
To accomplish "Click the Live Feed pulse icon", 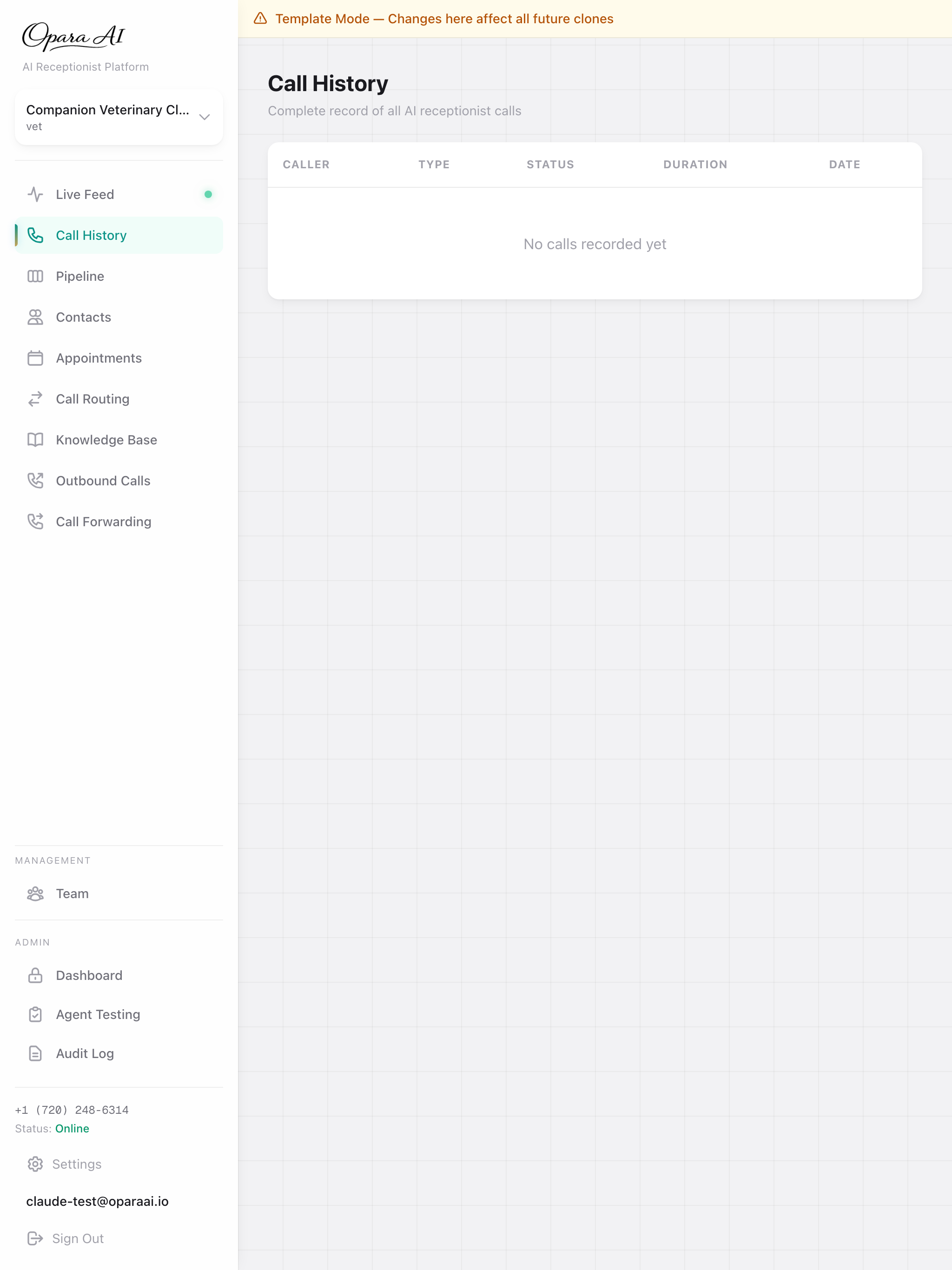I will (35, 195).
